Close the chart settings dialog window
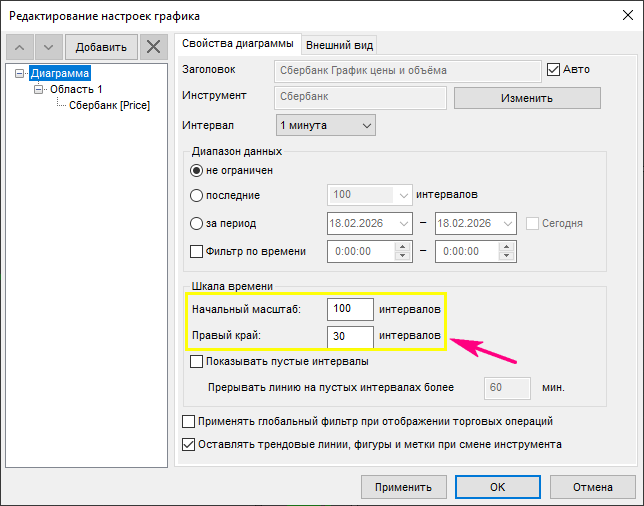 pyautogui.click(x=619, y=16)
